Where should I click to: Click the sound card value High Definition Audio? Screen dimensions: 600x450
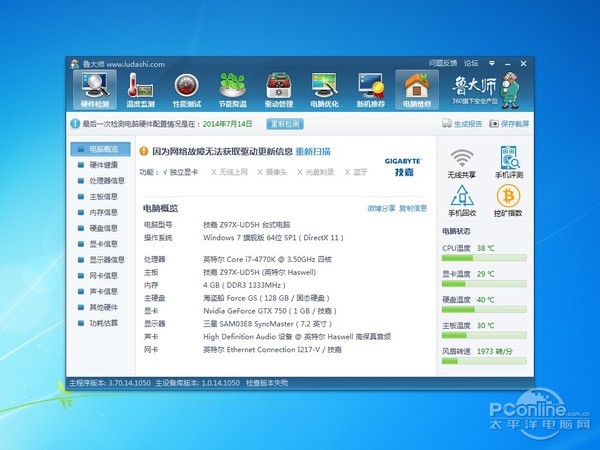coord(297,337)
